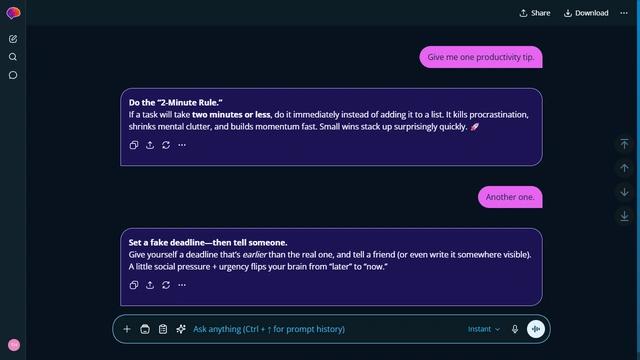
Task: Start a new chat with compose icon
Action: tap(13, 39)
